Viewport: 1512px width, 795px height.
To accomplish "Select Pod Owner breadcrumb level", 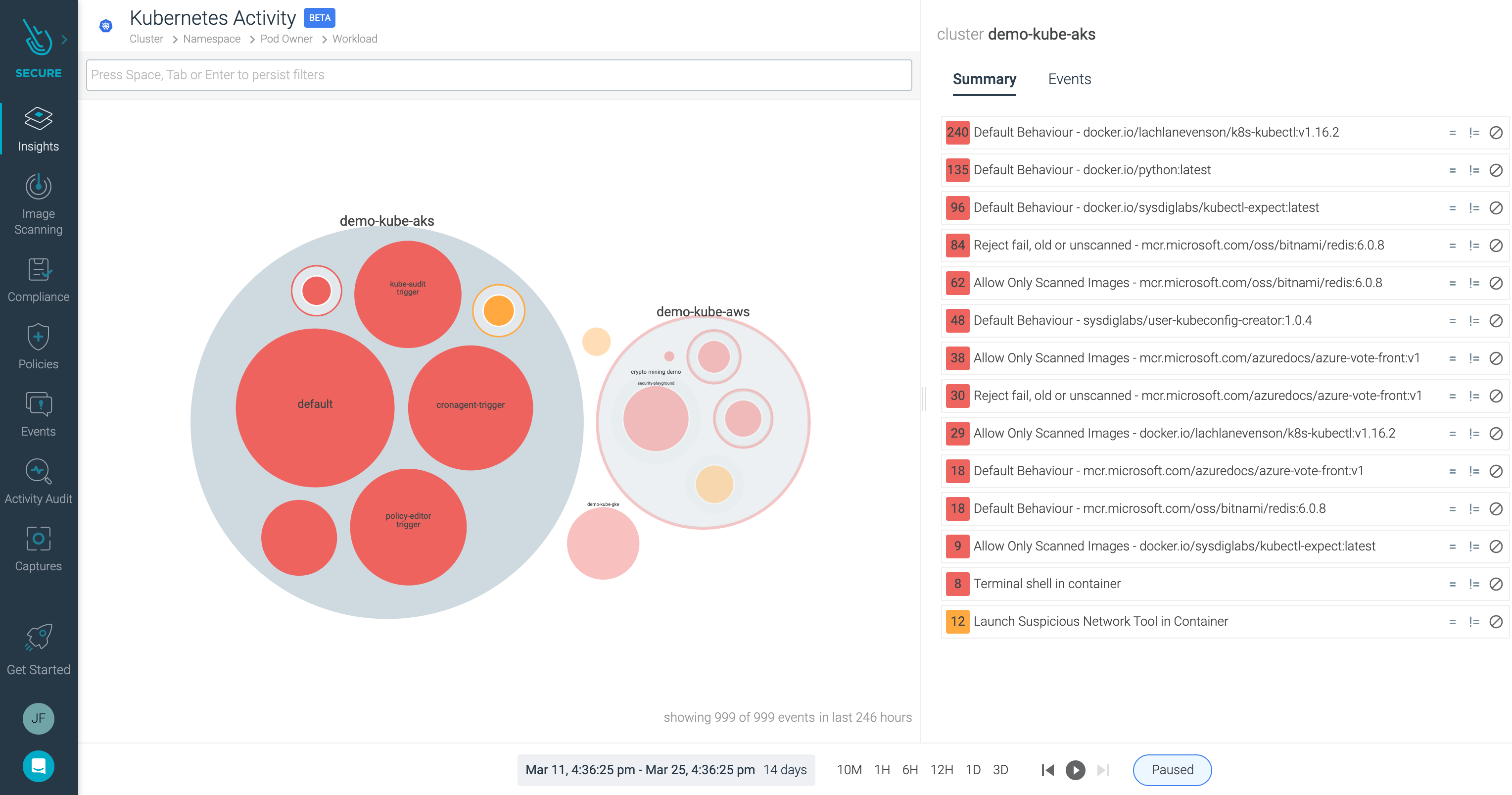I will click(x=286, y=39).
